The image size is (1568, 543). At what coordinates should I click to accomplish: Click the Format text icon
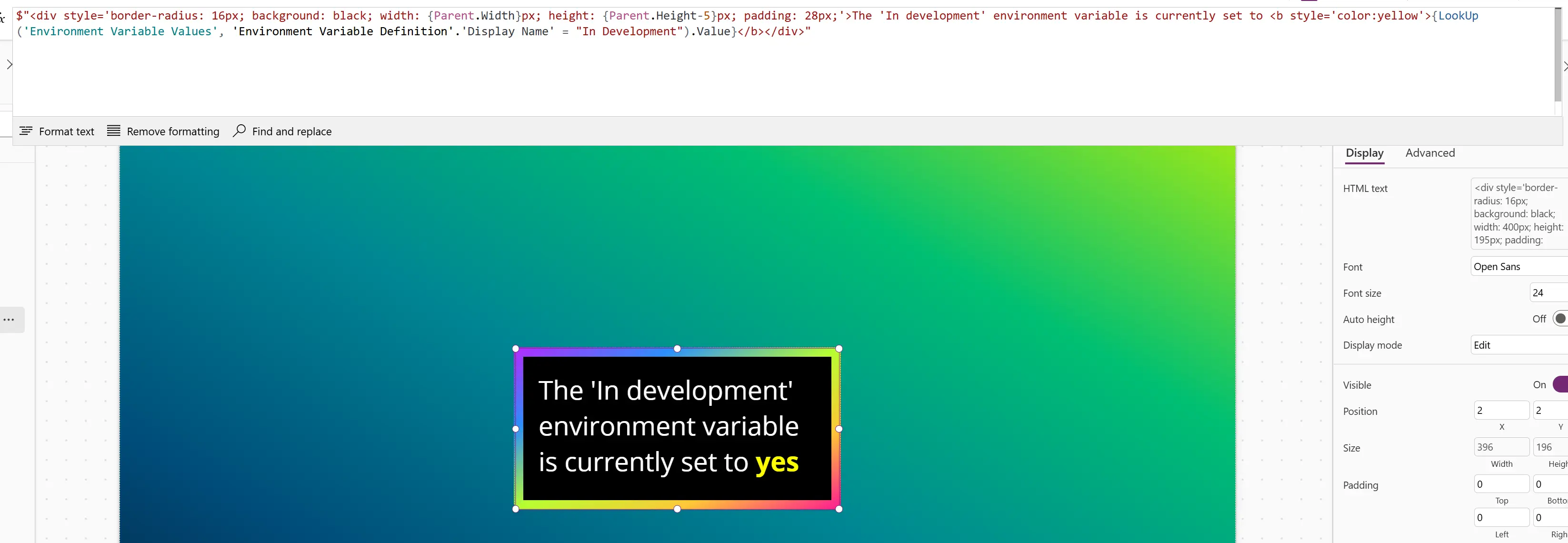click(x=26, y=131)
